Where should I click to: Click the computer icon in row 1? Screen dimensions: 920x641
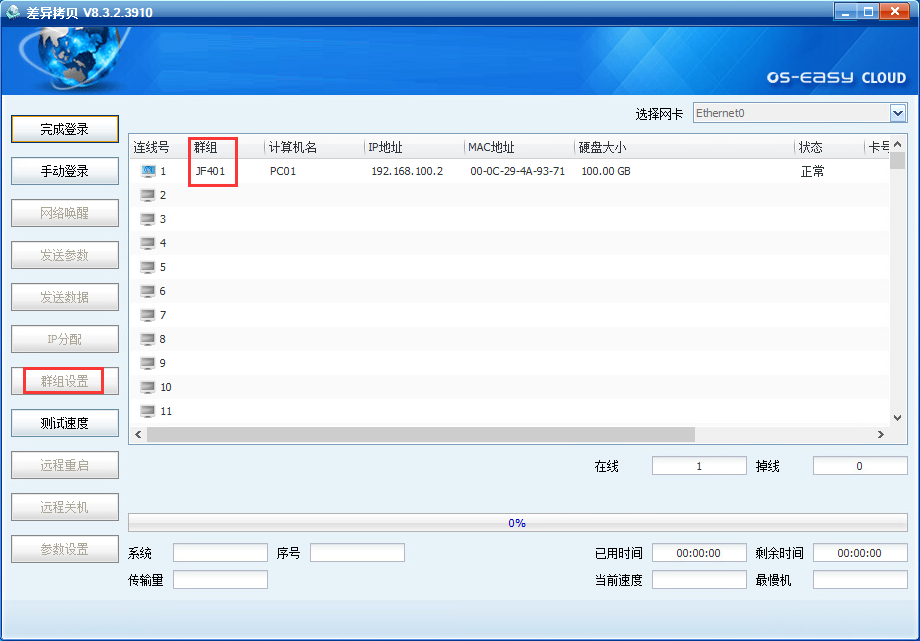(148, 171)
